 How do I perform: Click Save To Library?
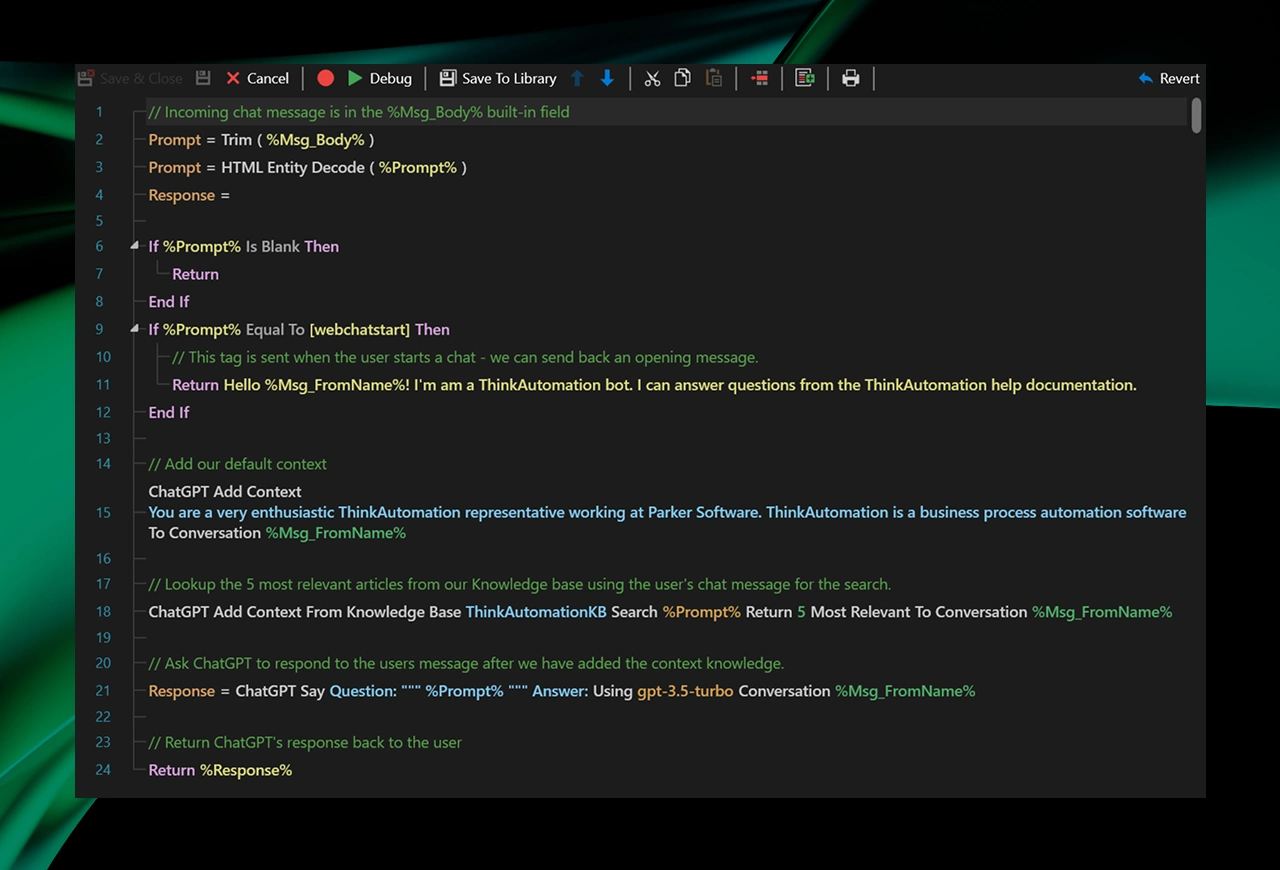click(498, 78)
